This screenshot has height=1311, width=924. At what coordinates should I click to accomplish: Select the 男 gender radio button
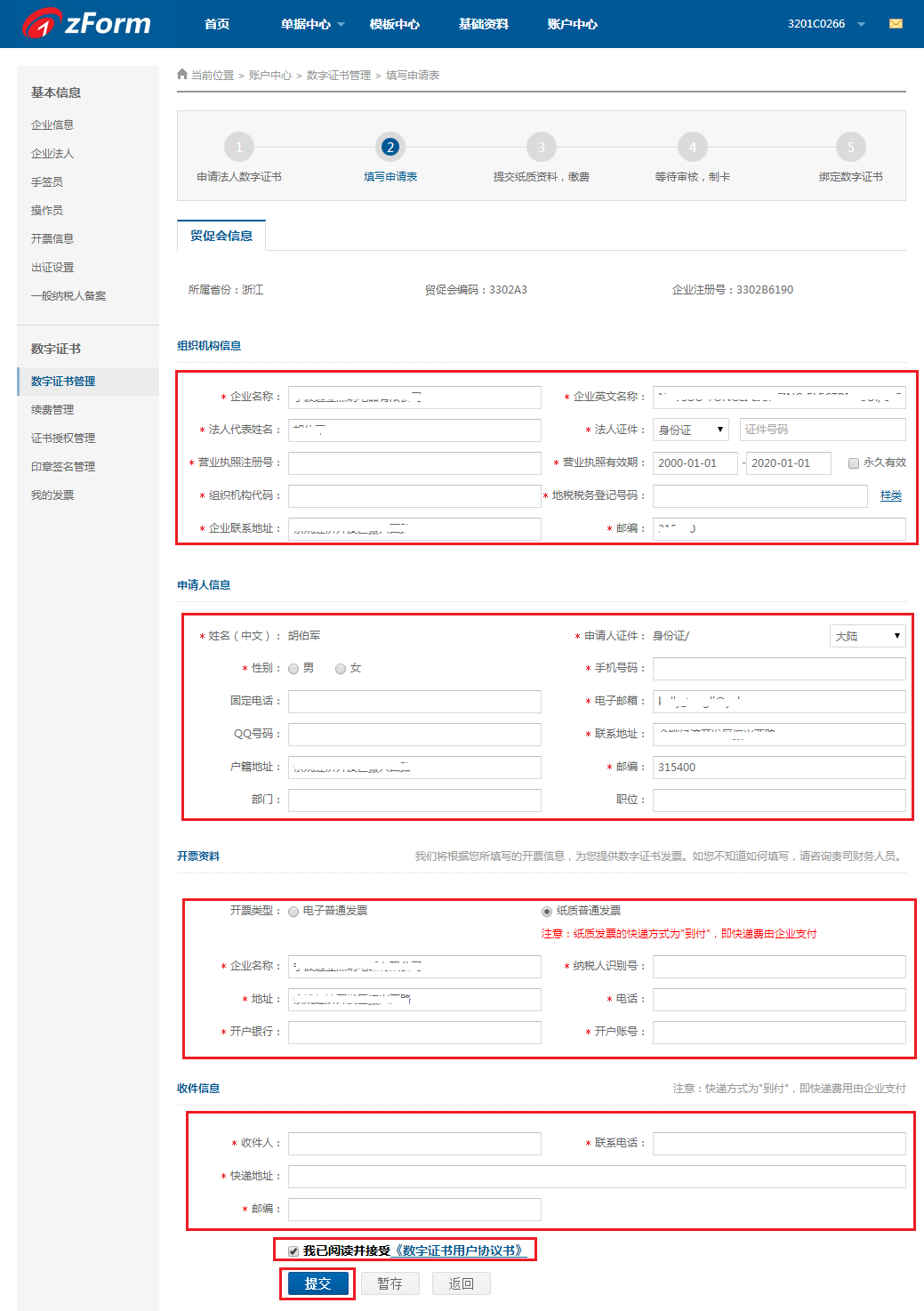click(293, 669)
